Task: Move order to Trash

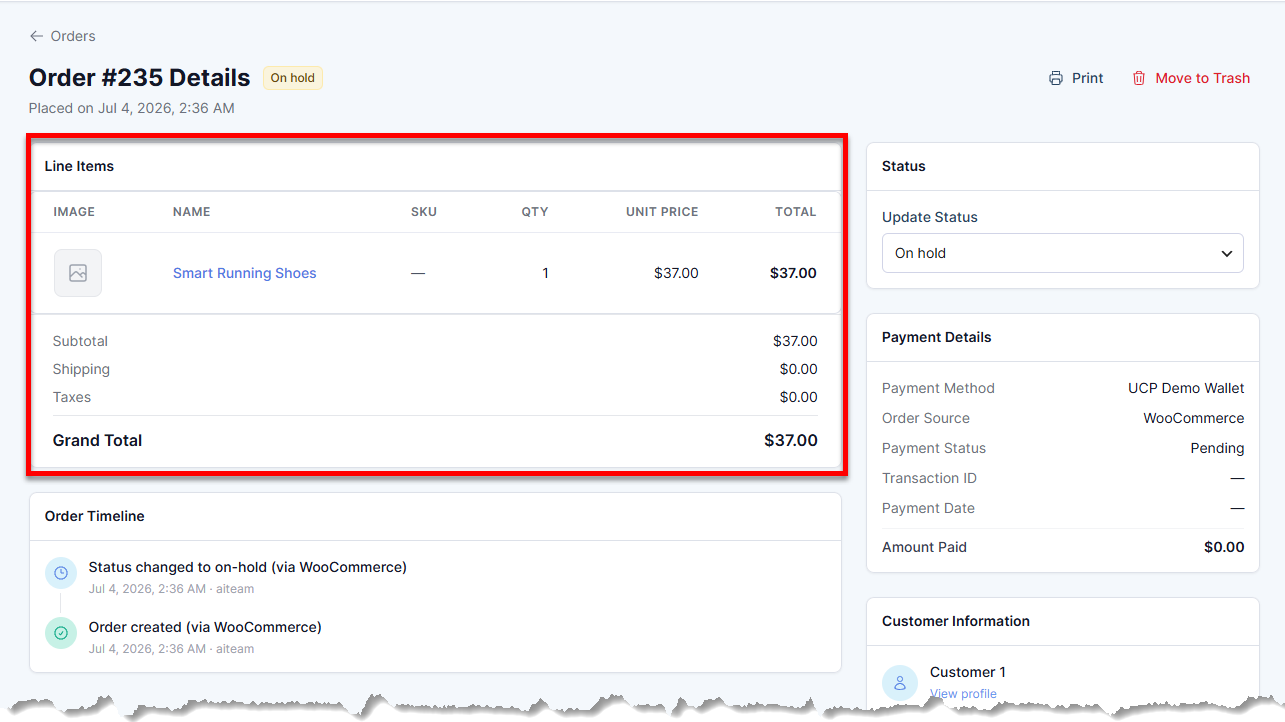Action: point(1191,78)
